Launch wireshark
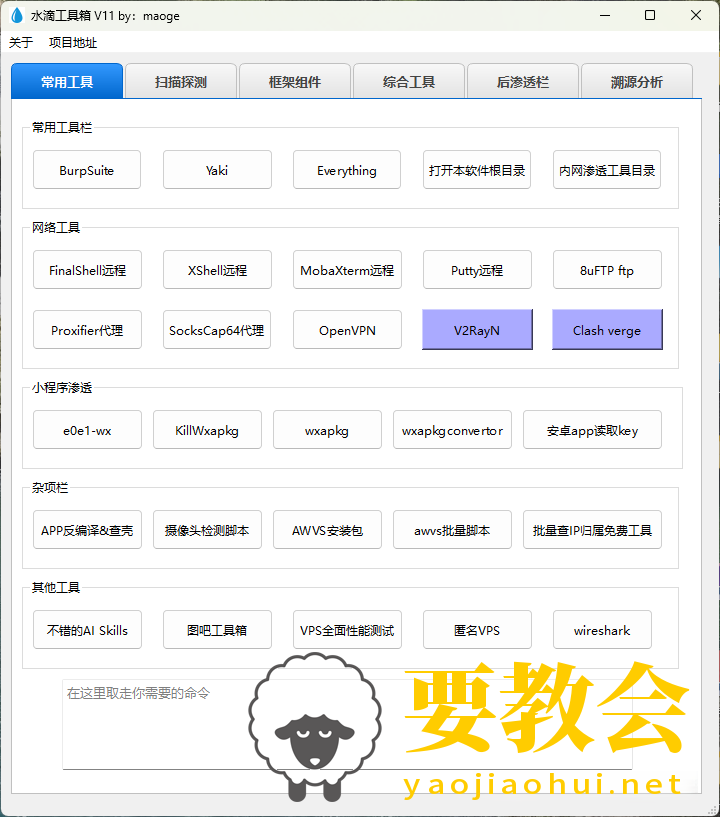The image size is (720, 817). (602, 630)
